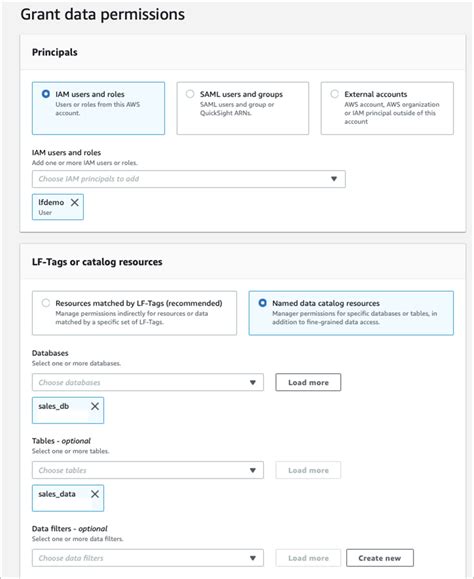
Task: Click the sales_db chip label
Action: pos(54,406)
